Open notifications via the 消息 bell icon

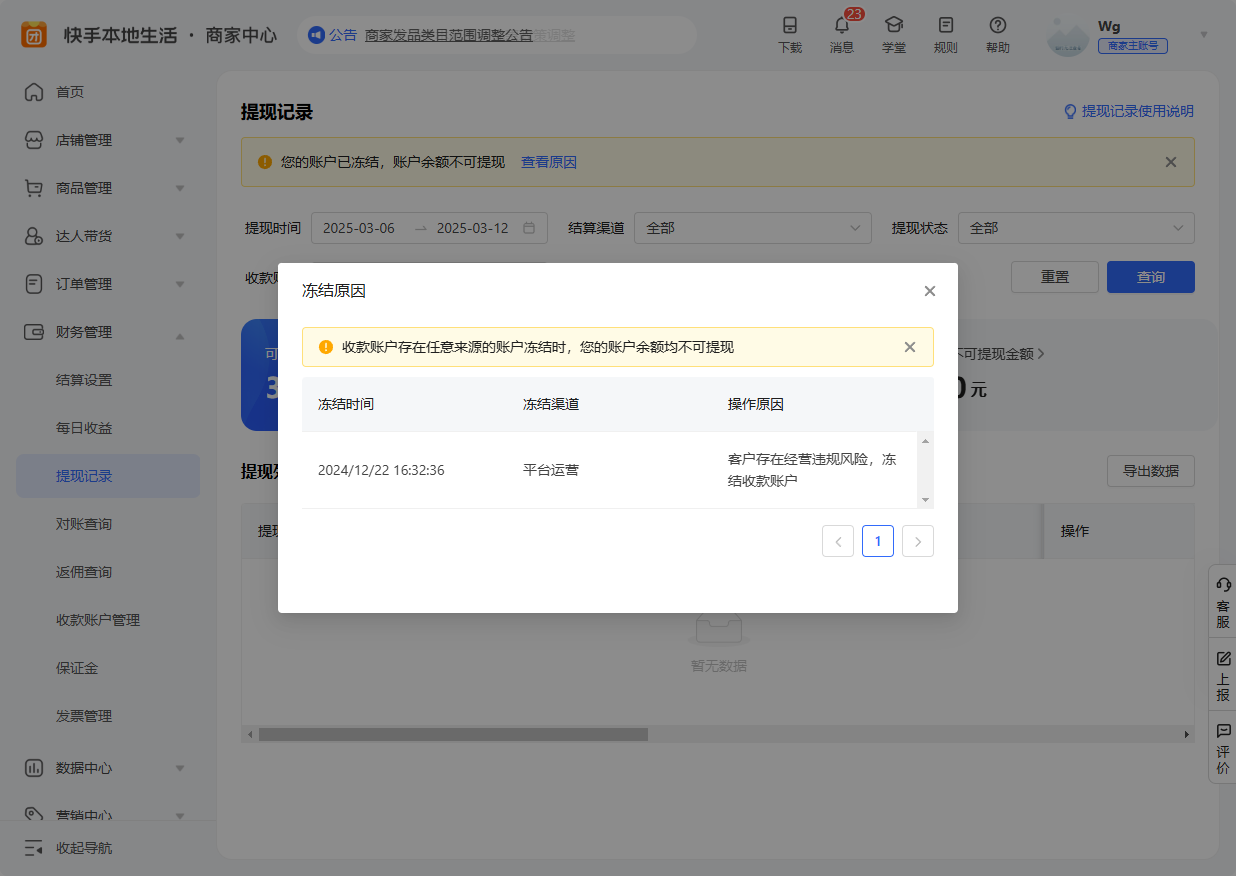pos(842,33)
